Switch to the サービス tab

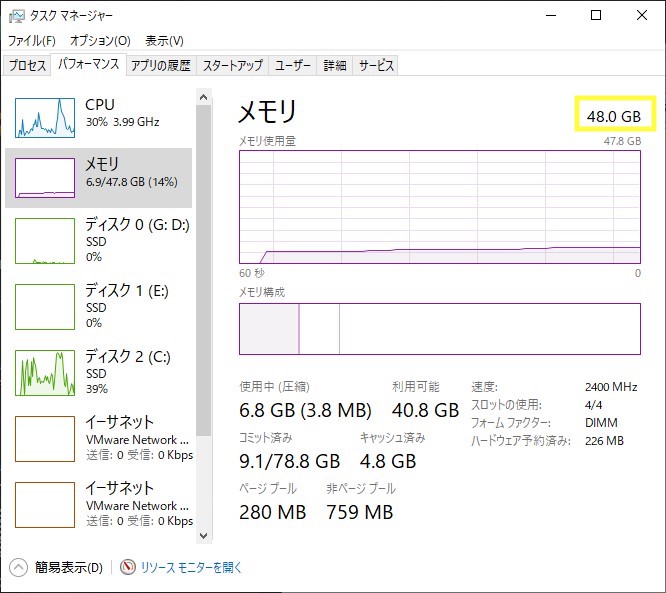tap(376, 65)
